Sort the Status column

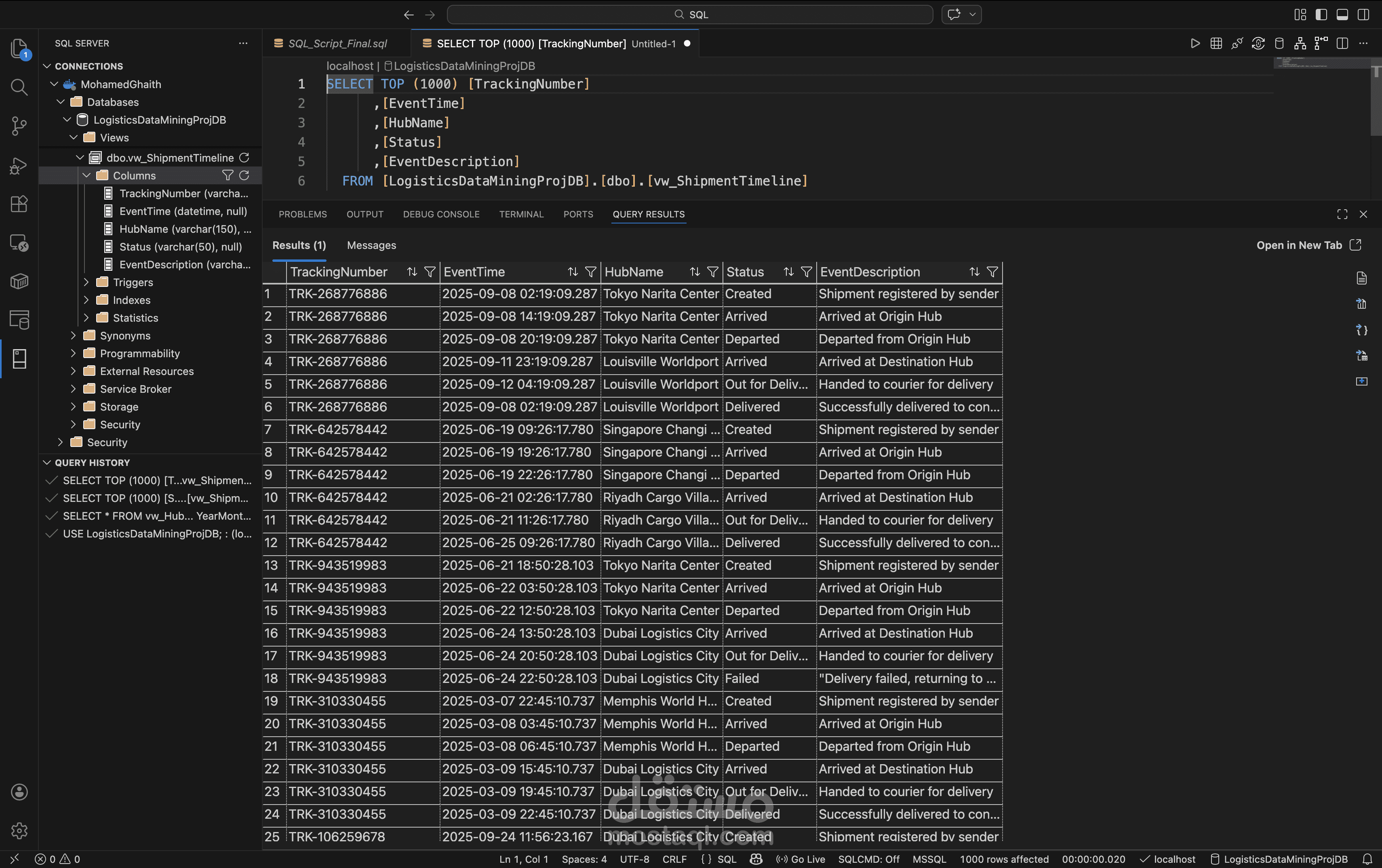(788, 272)
